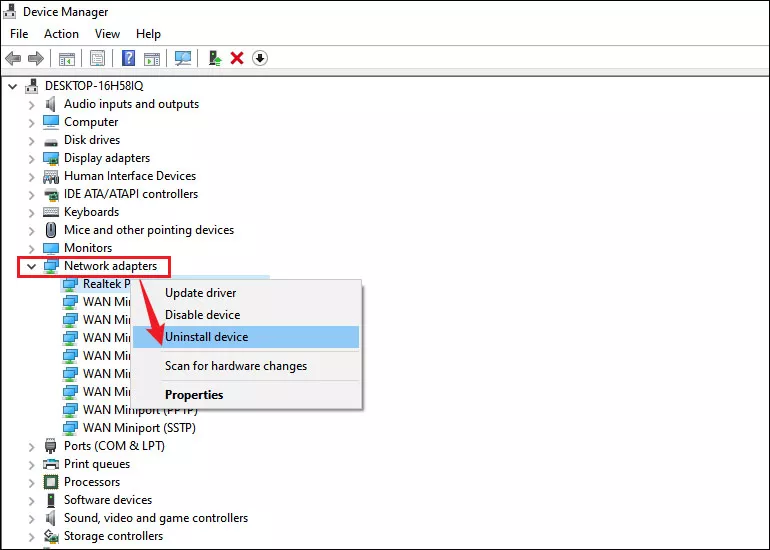Click the DESKTOP-16H58IQ computer icon
The image size is (770, 550).
31,85
